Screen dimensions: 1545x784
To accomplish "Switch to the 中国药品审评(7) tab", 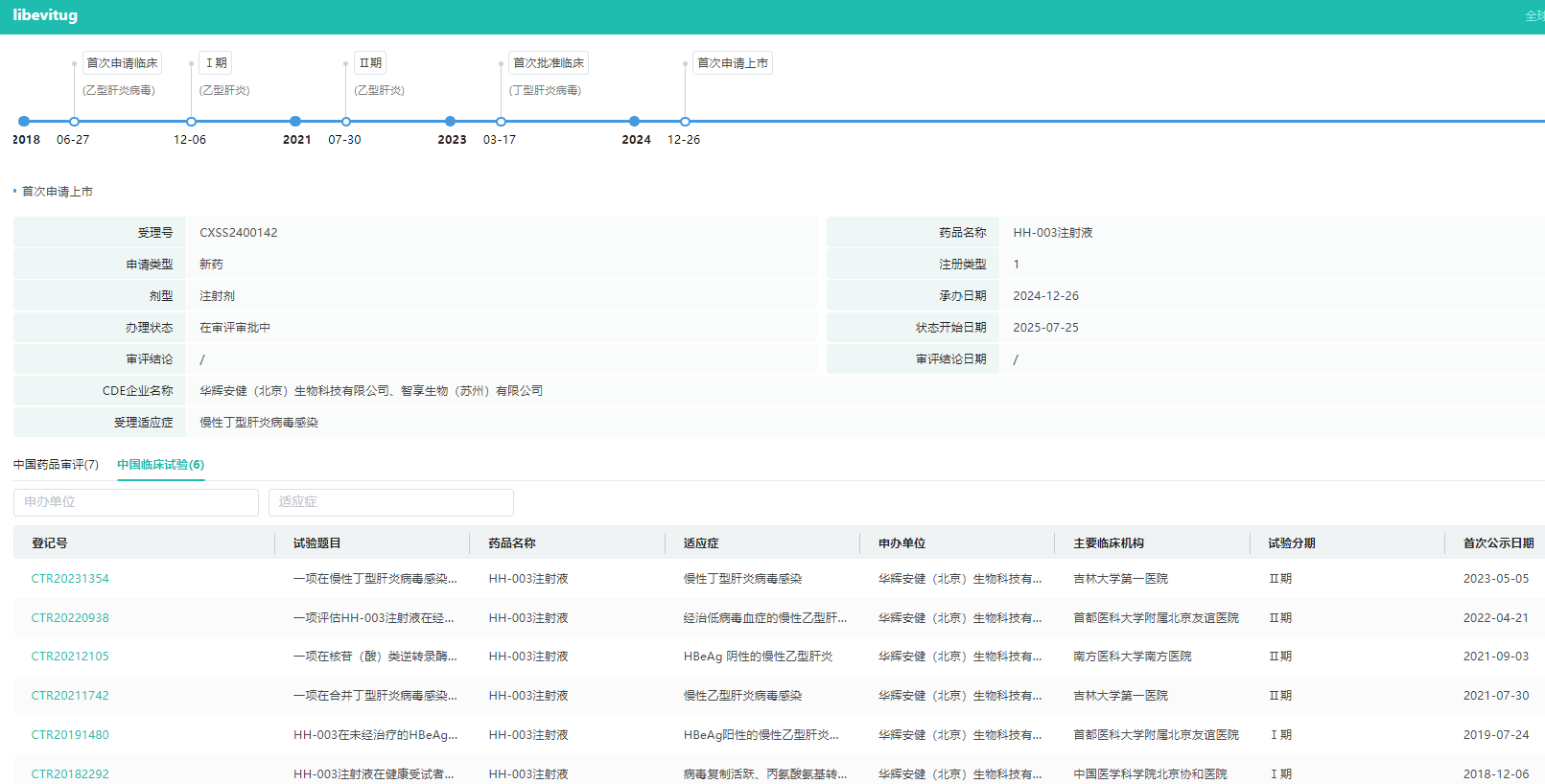I will [56, 465].
